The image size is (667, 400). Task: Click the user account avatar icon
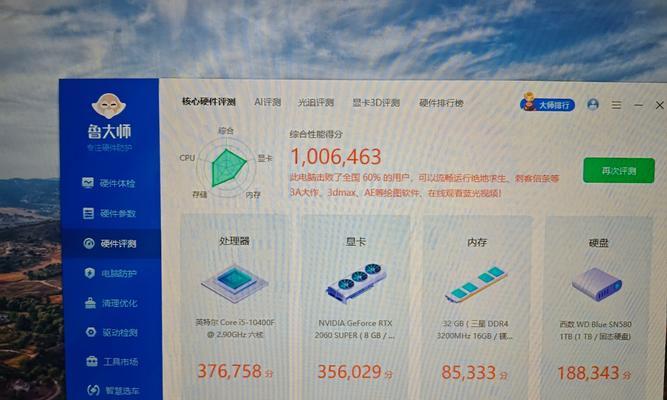click(593, 104)
